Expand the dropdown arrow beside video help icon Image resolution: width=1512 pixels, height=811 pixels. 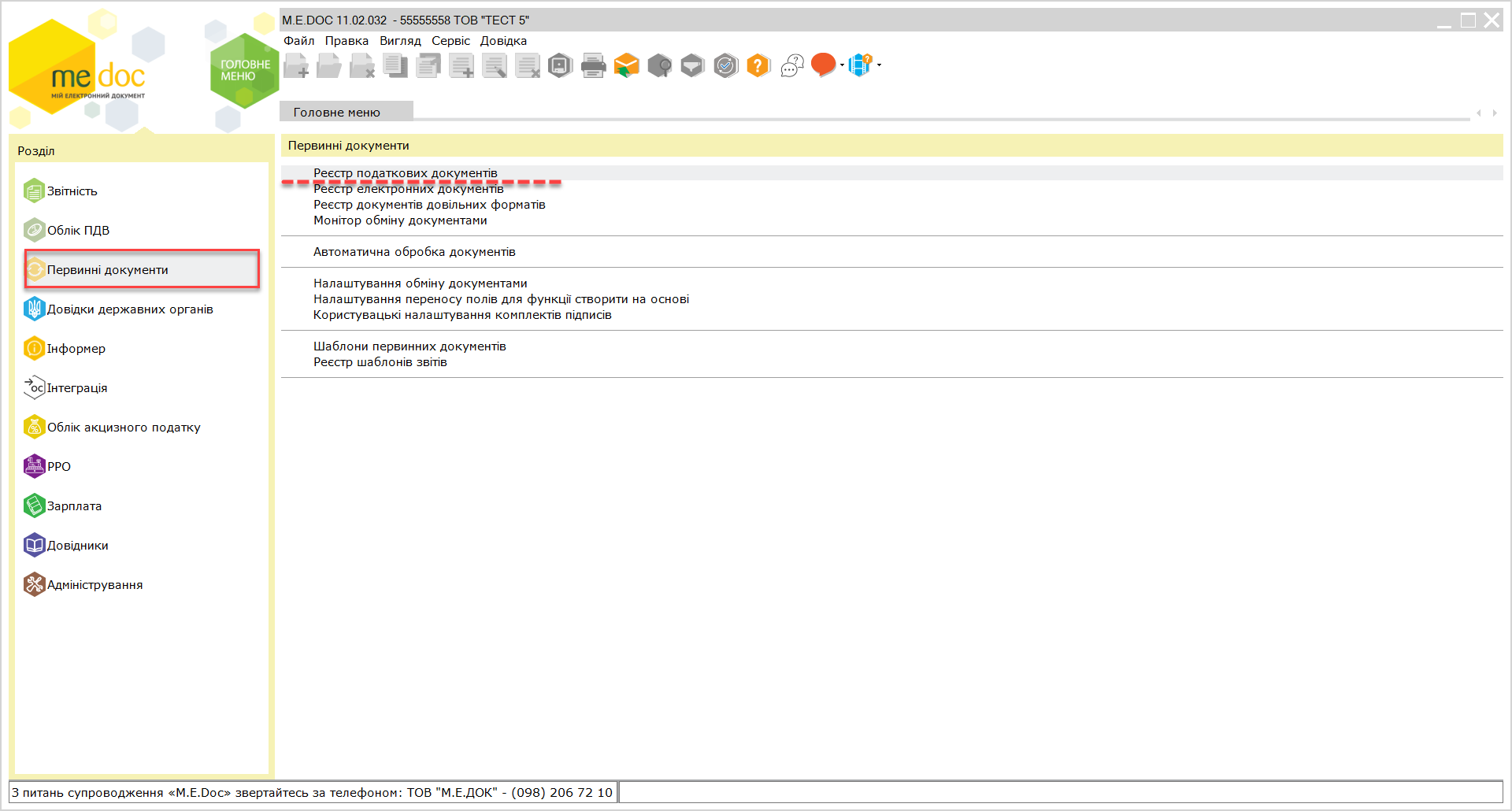point(879,65)
